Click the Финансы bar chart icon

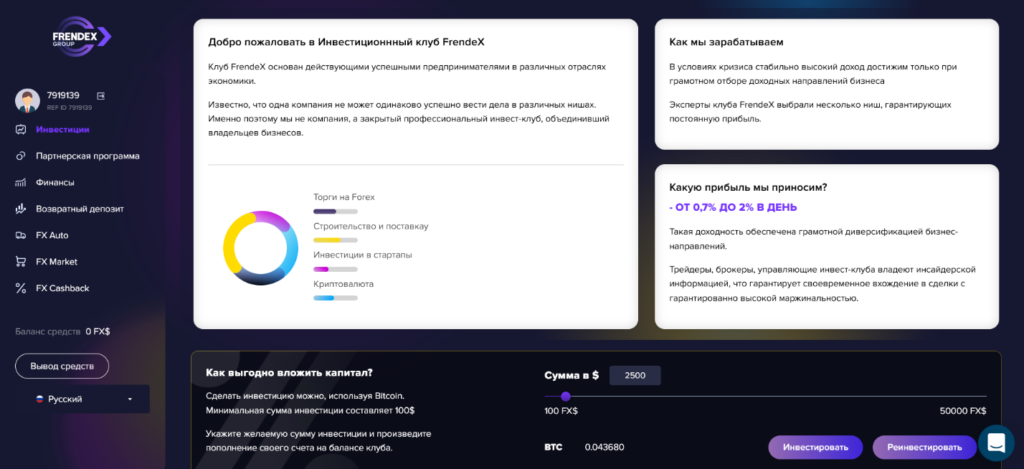click(20, 183)
